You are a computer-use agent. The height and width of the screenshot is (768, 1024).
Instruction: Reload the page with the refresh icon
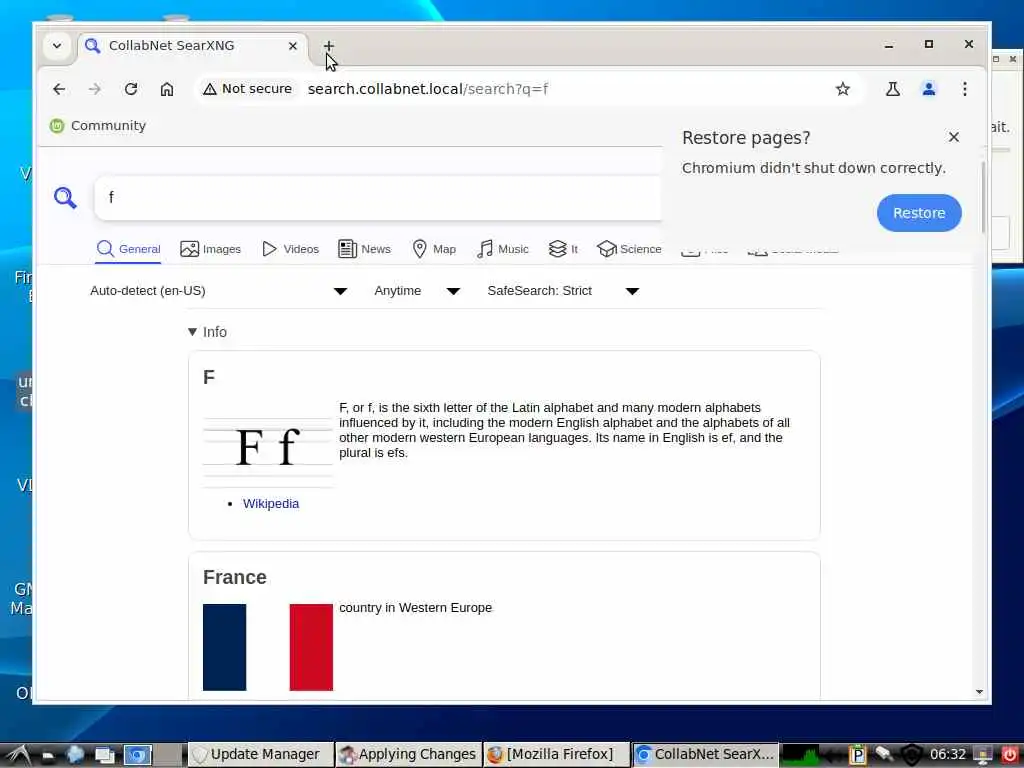click(x=131, y=89)
